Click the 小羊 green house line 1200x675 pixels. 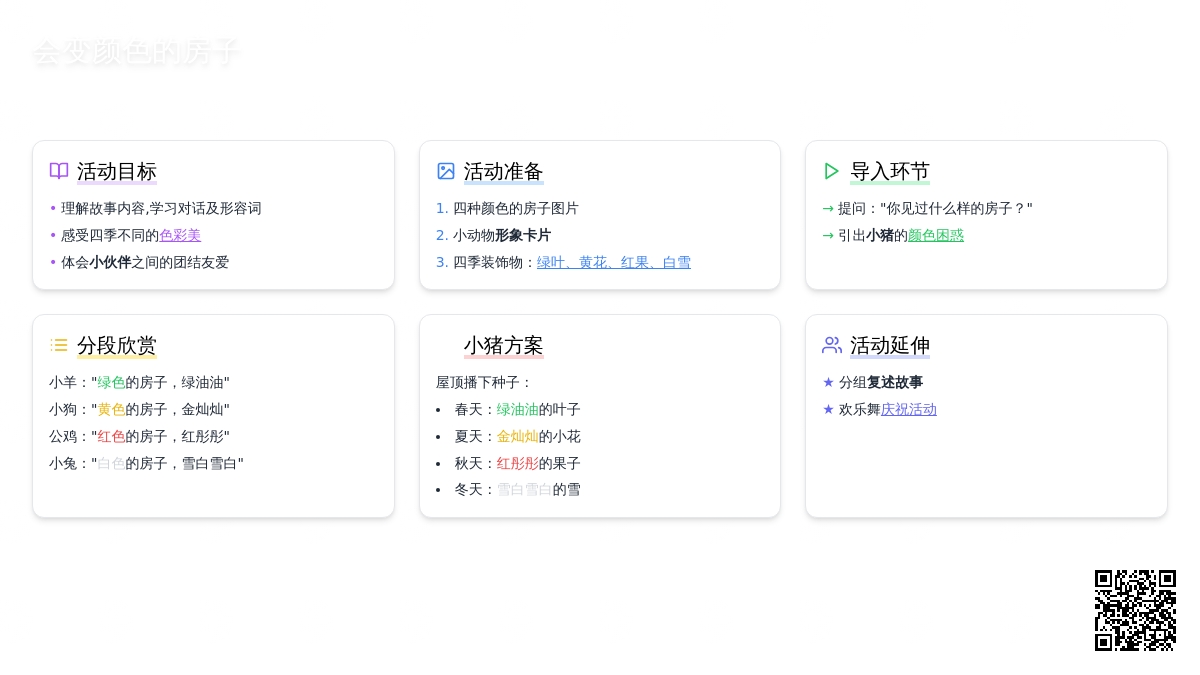pyautogui.click(x=139, y=383)
